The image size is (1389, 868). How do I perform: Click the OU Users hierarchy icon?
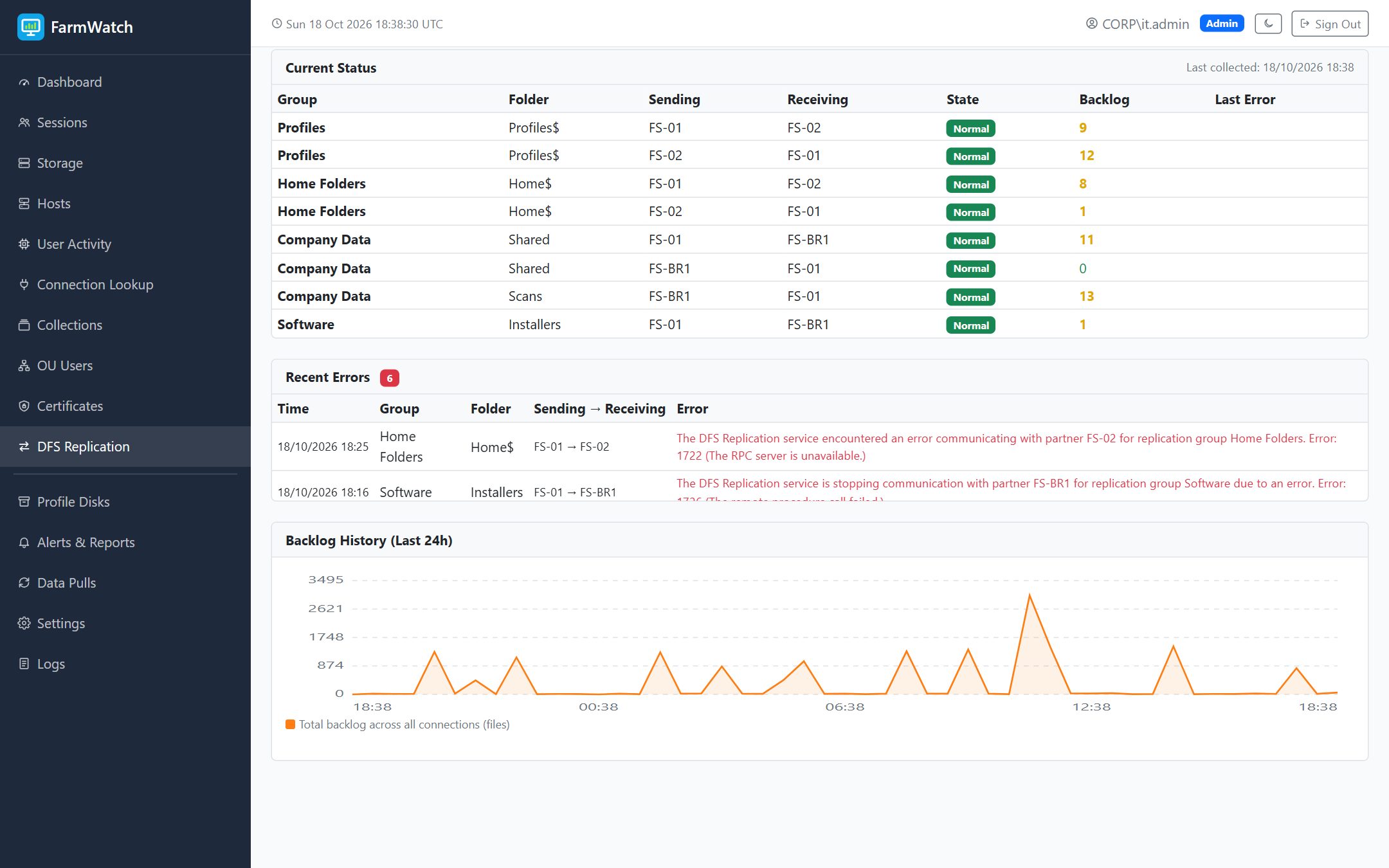coord(24,366)
